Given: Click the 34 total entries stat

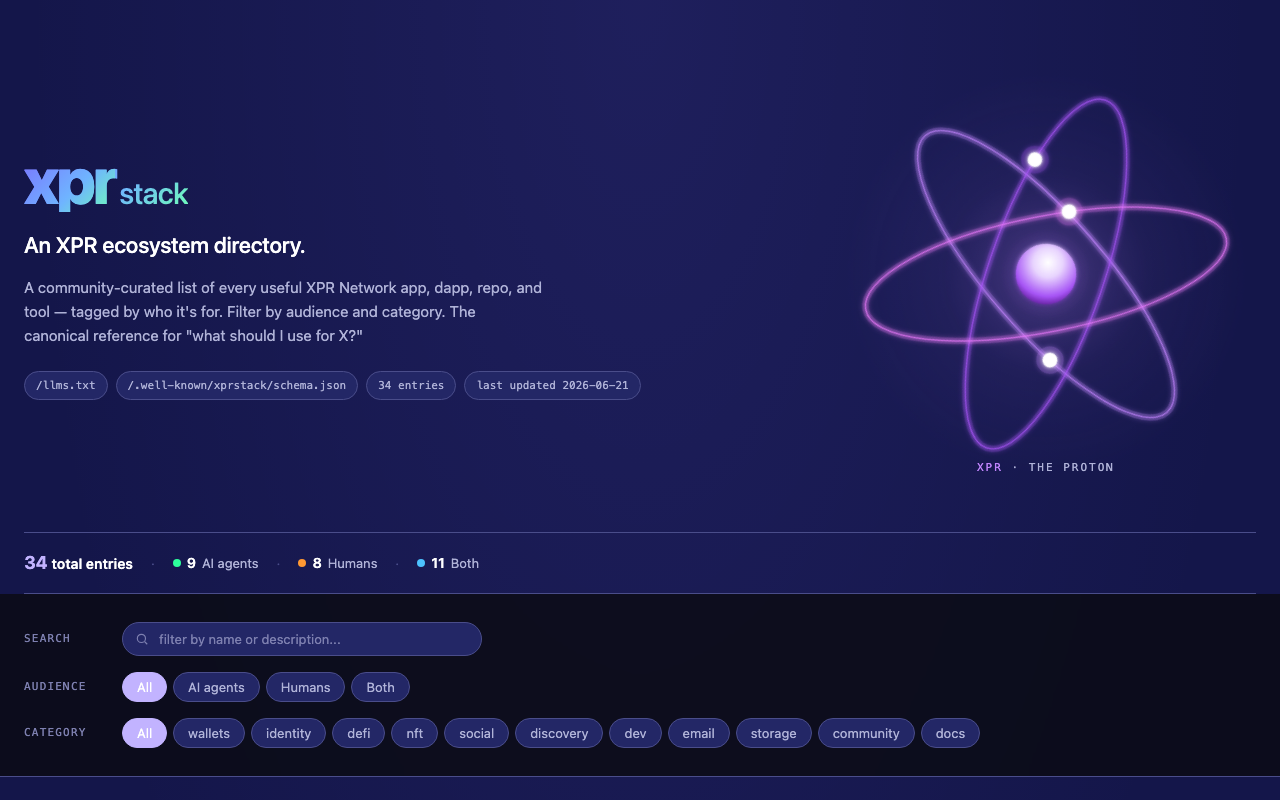Looking at the screenshot, I should [78, 563].
